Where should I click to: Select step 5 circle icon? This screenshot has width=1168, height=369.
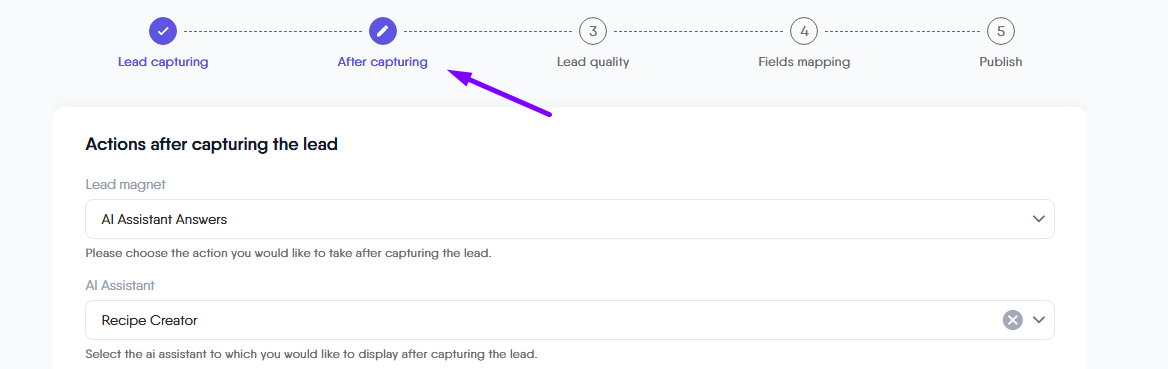[x=1000, y=31]
